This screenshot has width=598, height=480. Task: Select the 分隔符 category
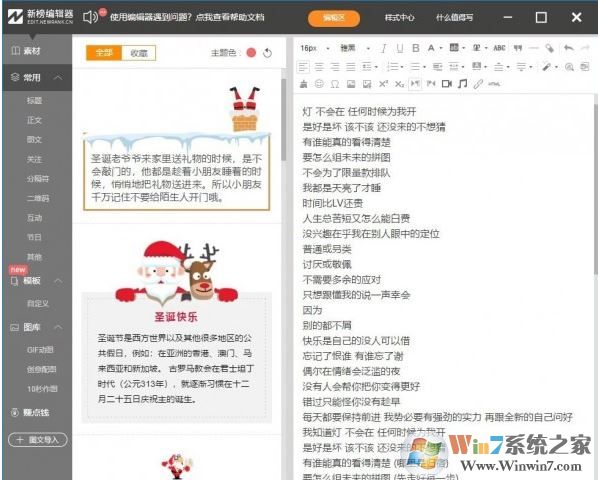pyautogui.click(x=38, y=178)
